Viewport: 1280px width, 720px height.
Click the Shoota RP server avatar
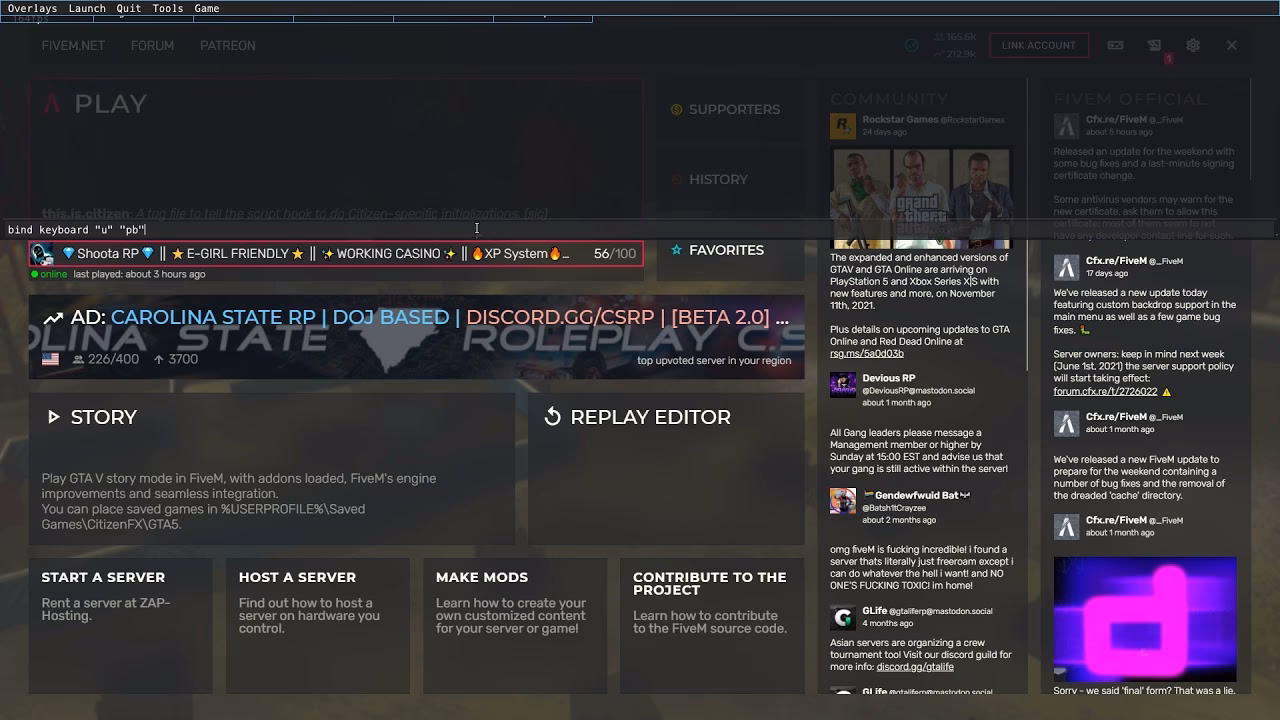point(42,254)
